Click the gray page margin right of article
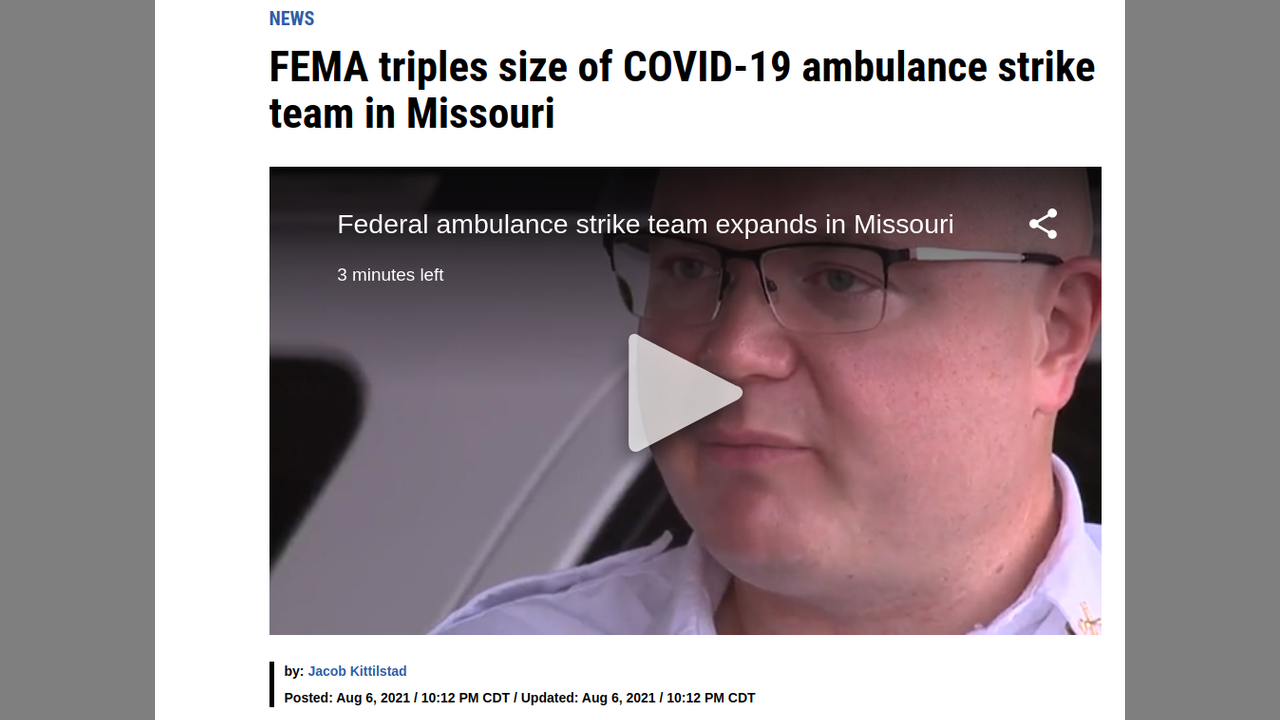1280x720 pixels. click(x=1202, y=360)
